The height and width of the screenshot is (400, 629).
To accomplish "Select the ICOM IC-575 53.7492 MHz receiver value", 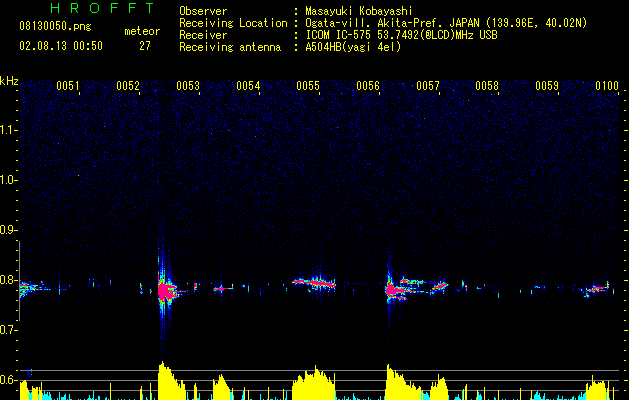I will coord(401,35).
